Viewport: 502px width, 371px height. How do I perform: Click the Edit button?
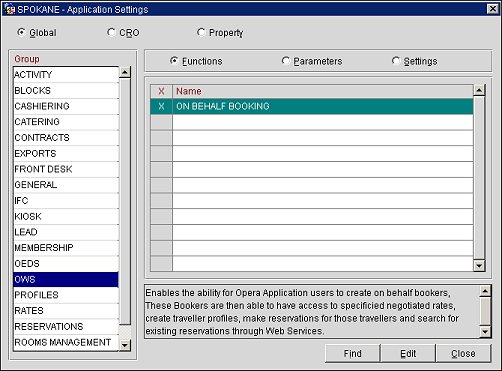pos(408,353)
